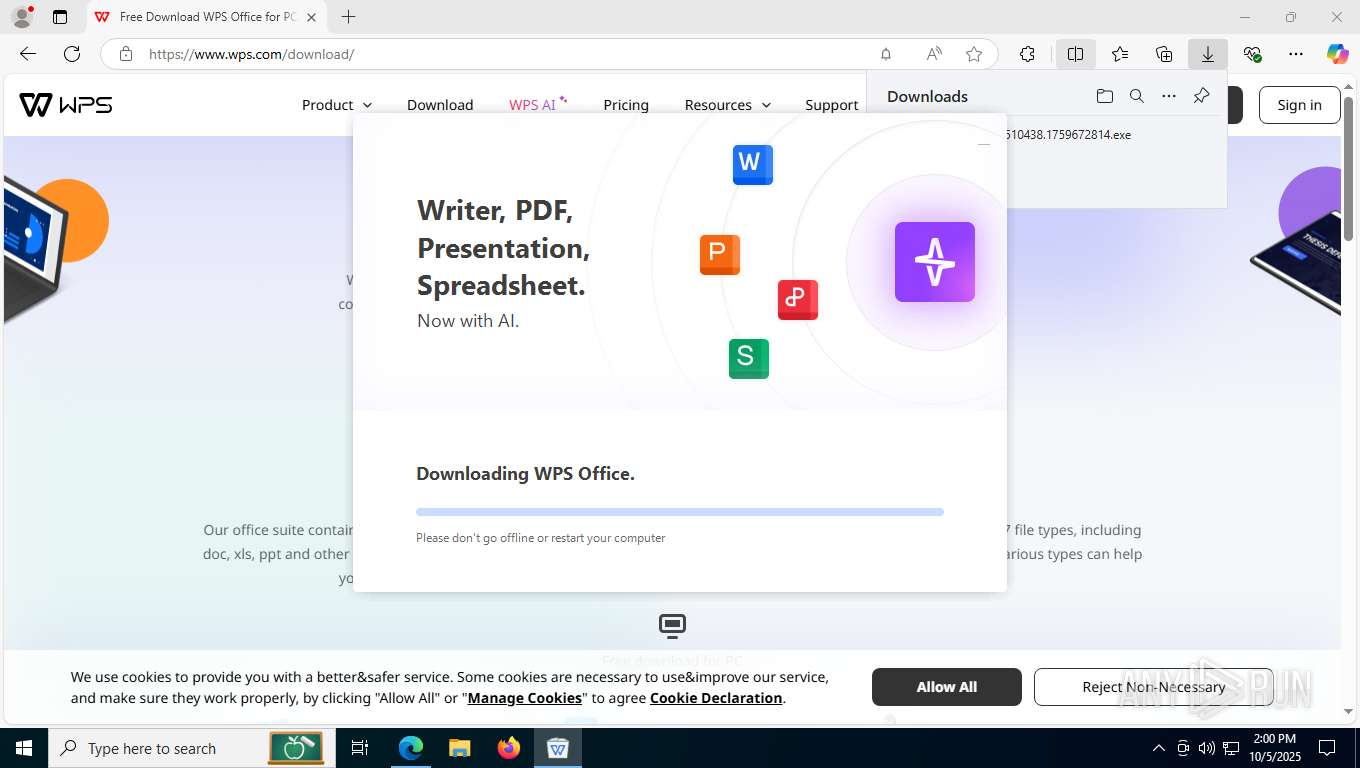Search downloads in the Downloads panel

click(1137, 96)
